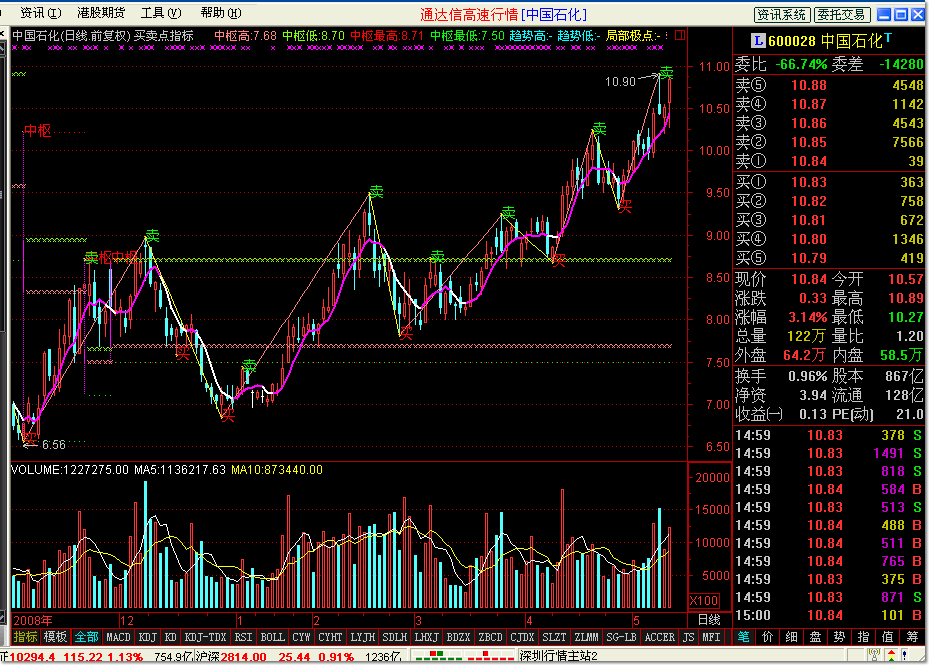Switch to the SLZT indicator
932x667 pixels.
tap(555, 637)
